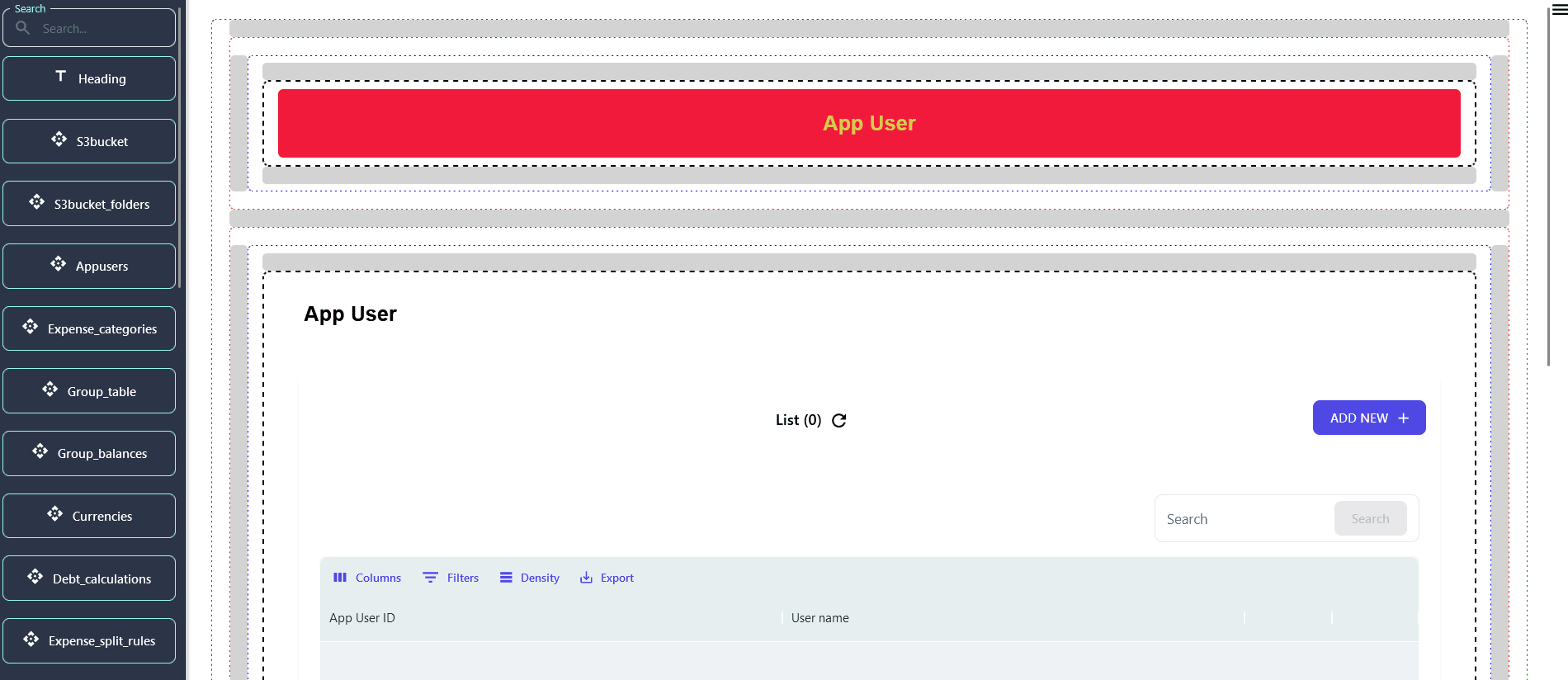Click the Group_table component icon
The image size is (1568, 680).
tap(50, 390)
